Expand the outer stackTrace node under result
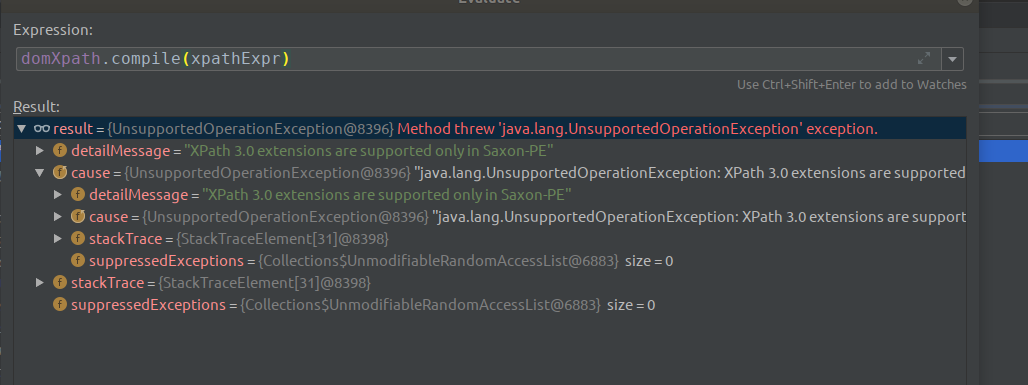 (x=40, y=283)
